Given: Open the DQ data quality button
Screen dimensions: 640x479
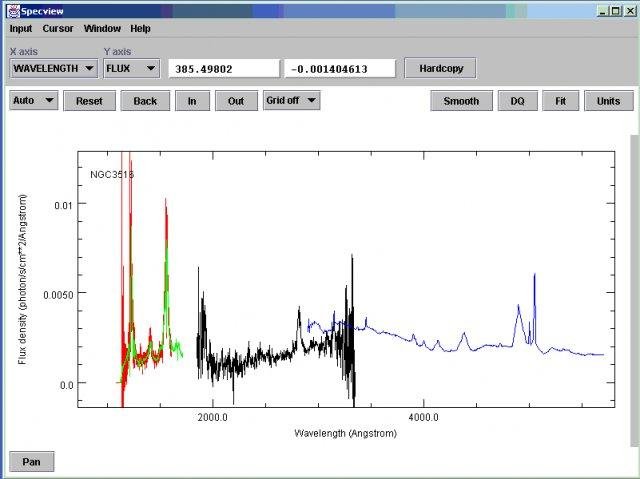Looking at the screenshot, I should (517, 101).
